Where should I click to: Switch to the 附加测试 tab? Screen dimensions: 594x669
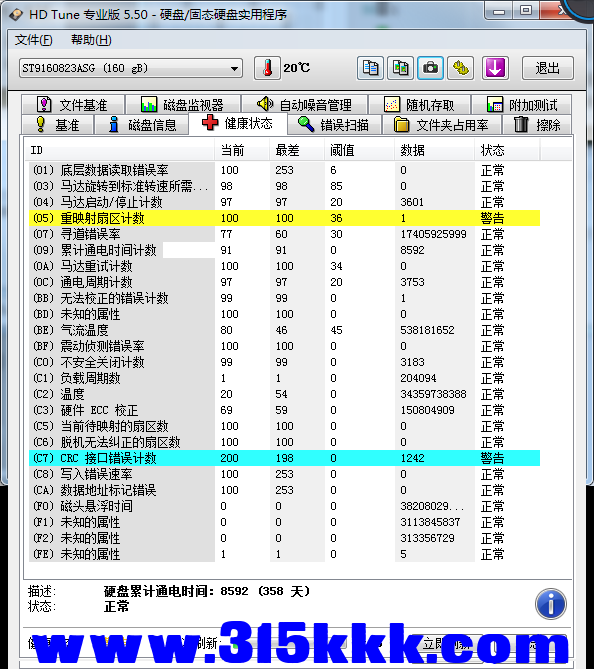[521, 105]
